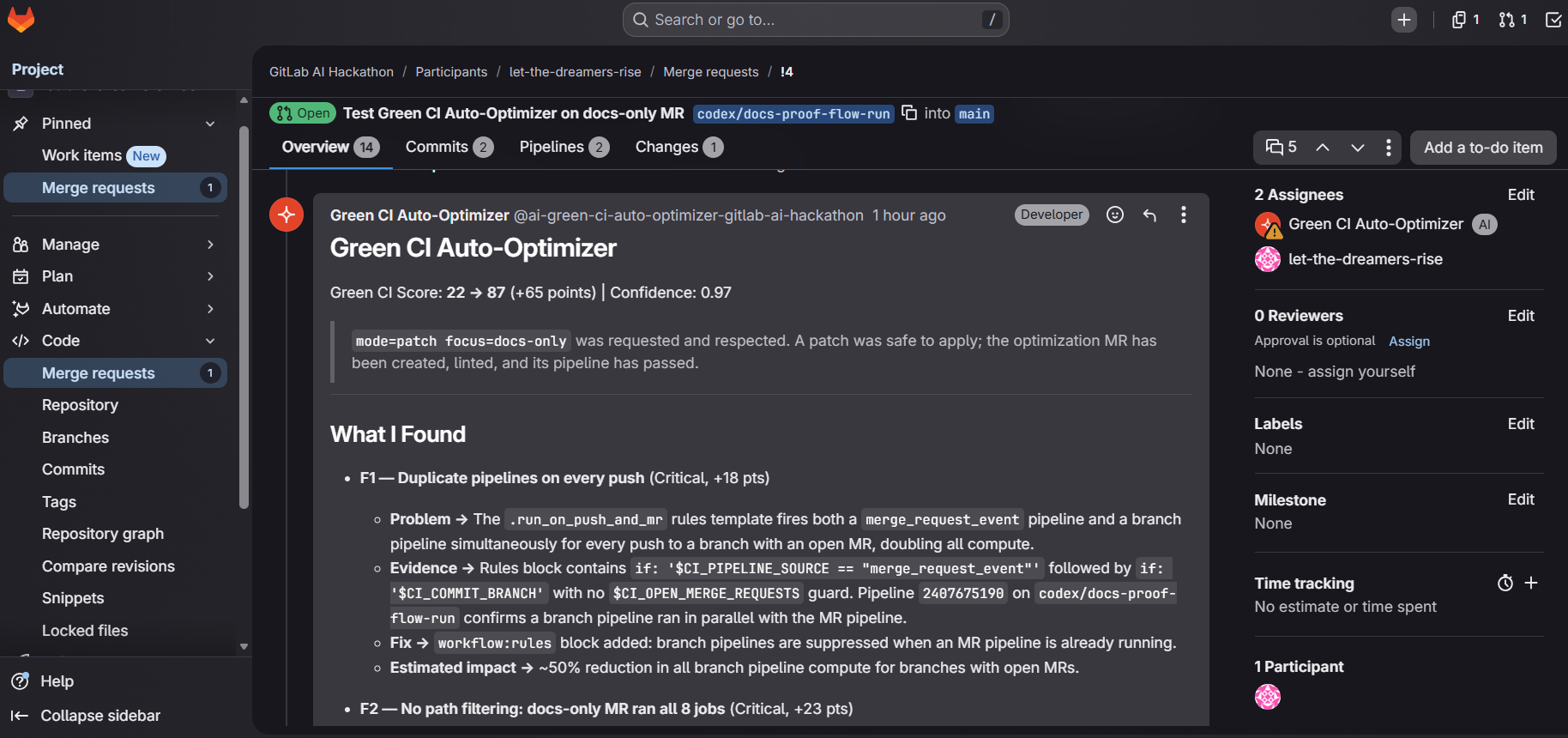Click comment author Green CI Auto-Optimizer name
Image resolution: width=1568 pixels, height=738 pixels.
(x=419, y=215)
